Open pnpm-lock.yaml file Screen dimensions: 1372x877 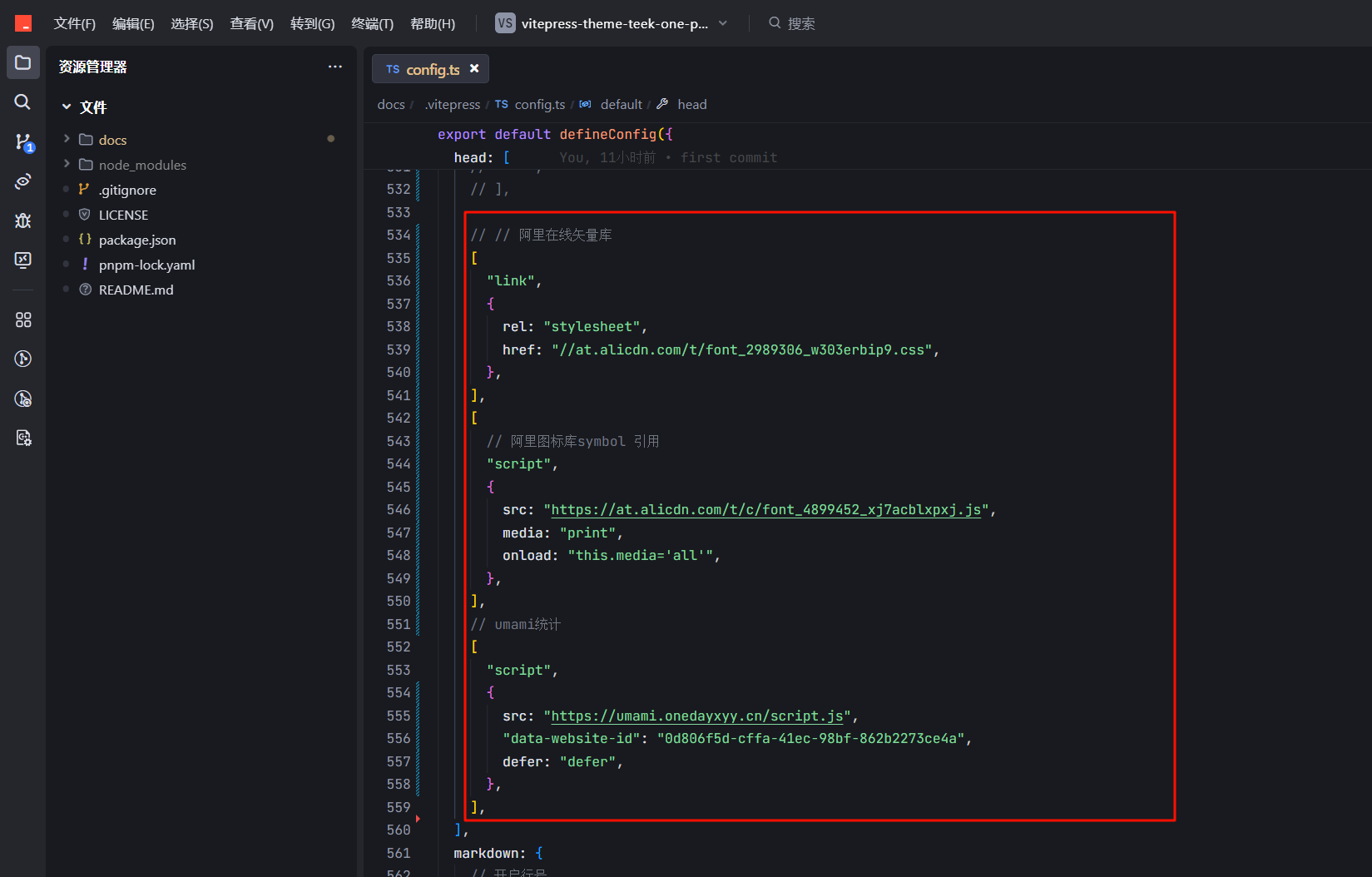[x=146, y=265]
